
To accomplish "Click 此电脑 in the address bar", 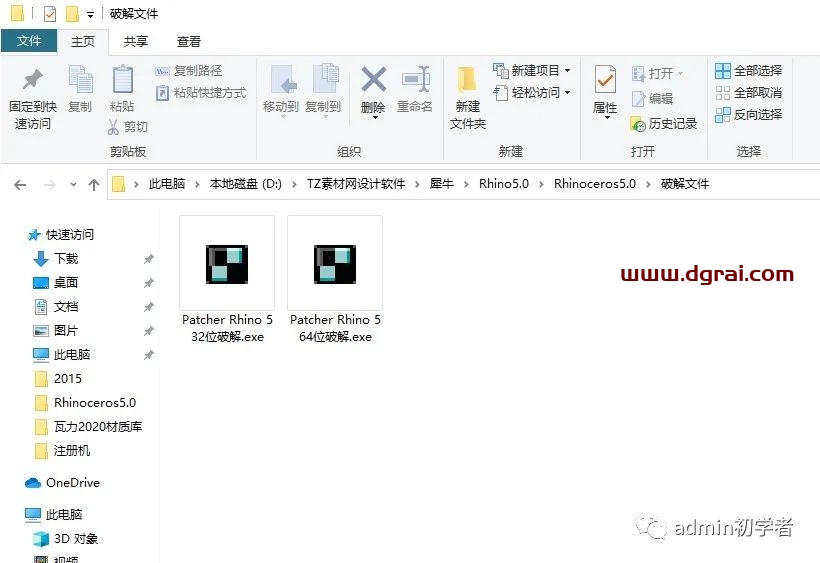I will pos(167,184).
